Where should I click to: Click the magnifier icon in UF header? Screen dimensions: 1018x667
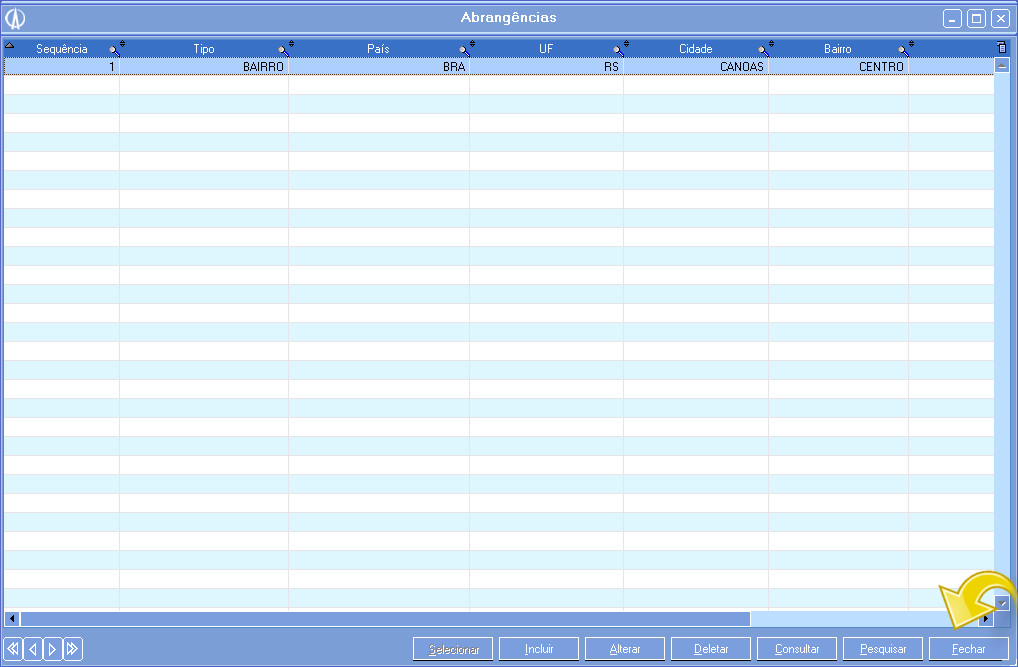[618, 51]
